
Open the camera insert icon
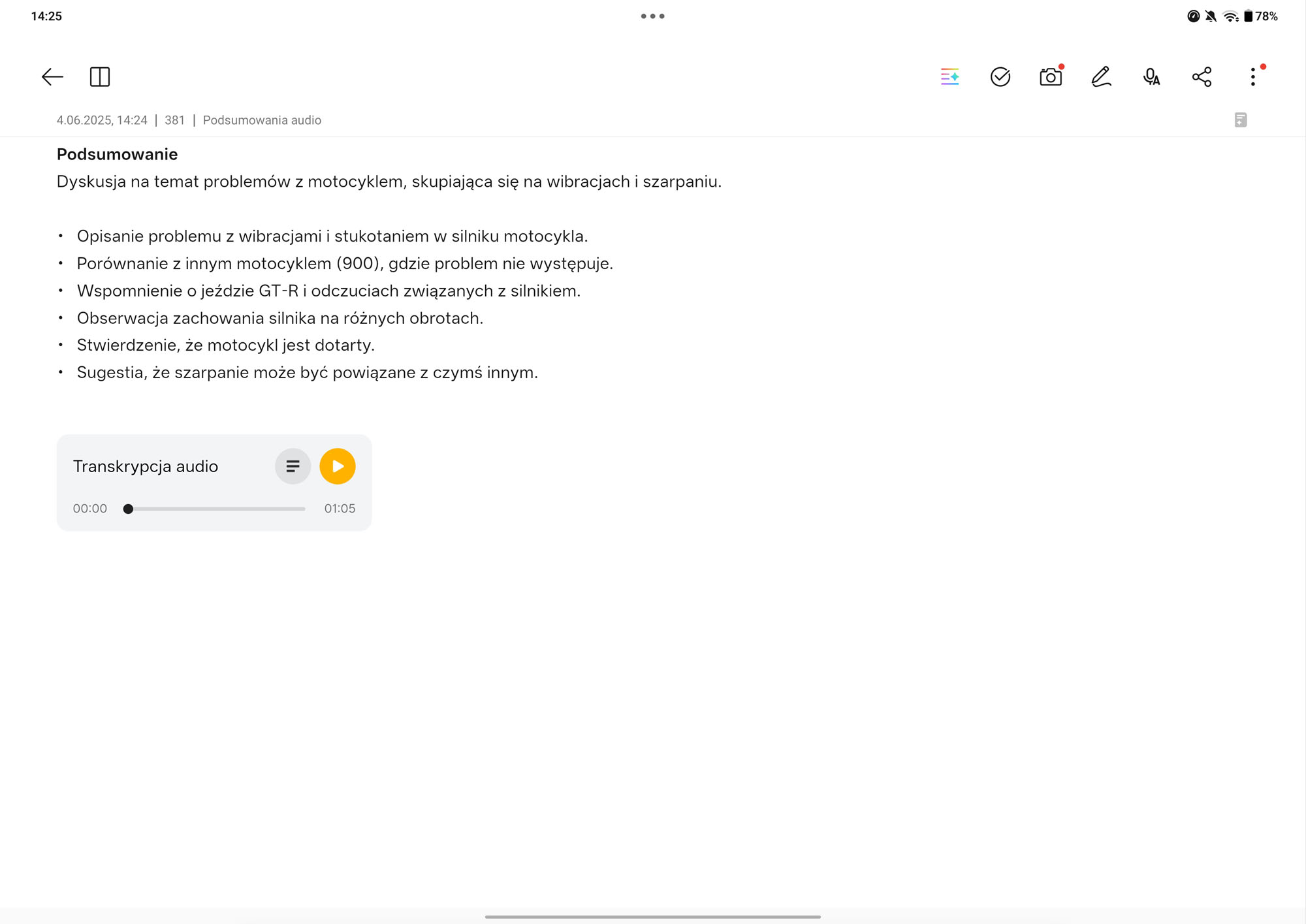click(1051, 77)
